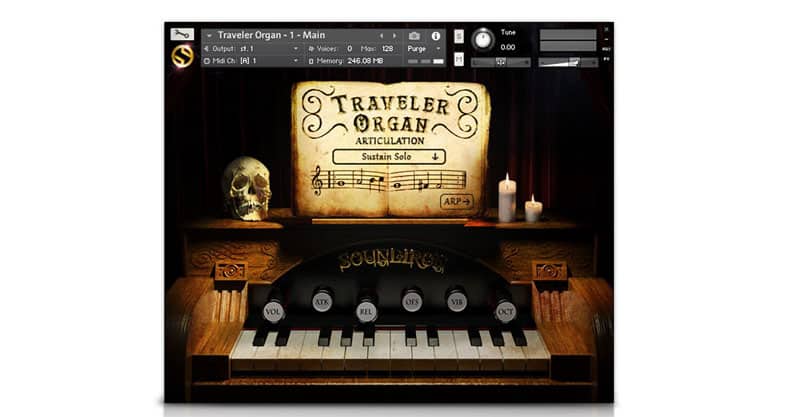Click the Tune knob

tap(482, 40)
